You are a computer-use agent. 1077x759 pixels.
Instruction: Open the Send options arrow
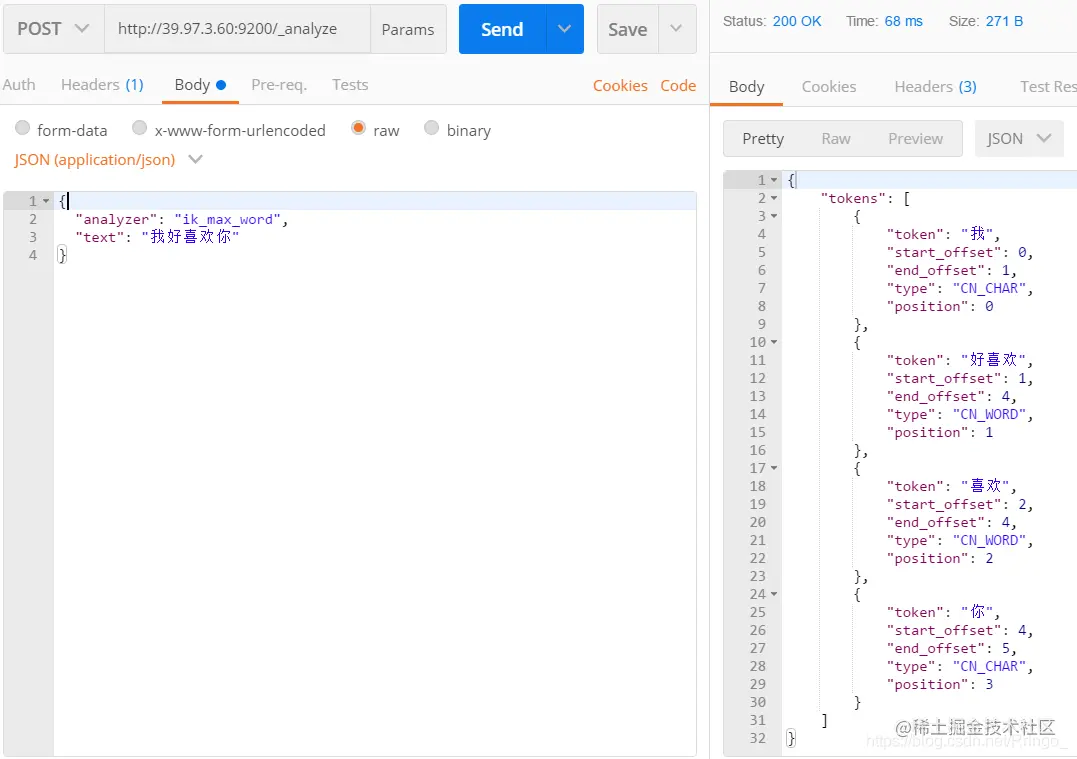[565, 29]
